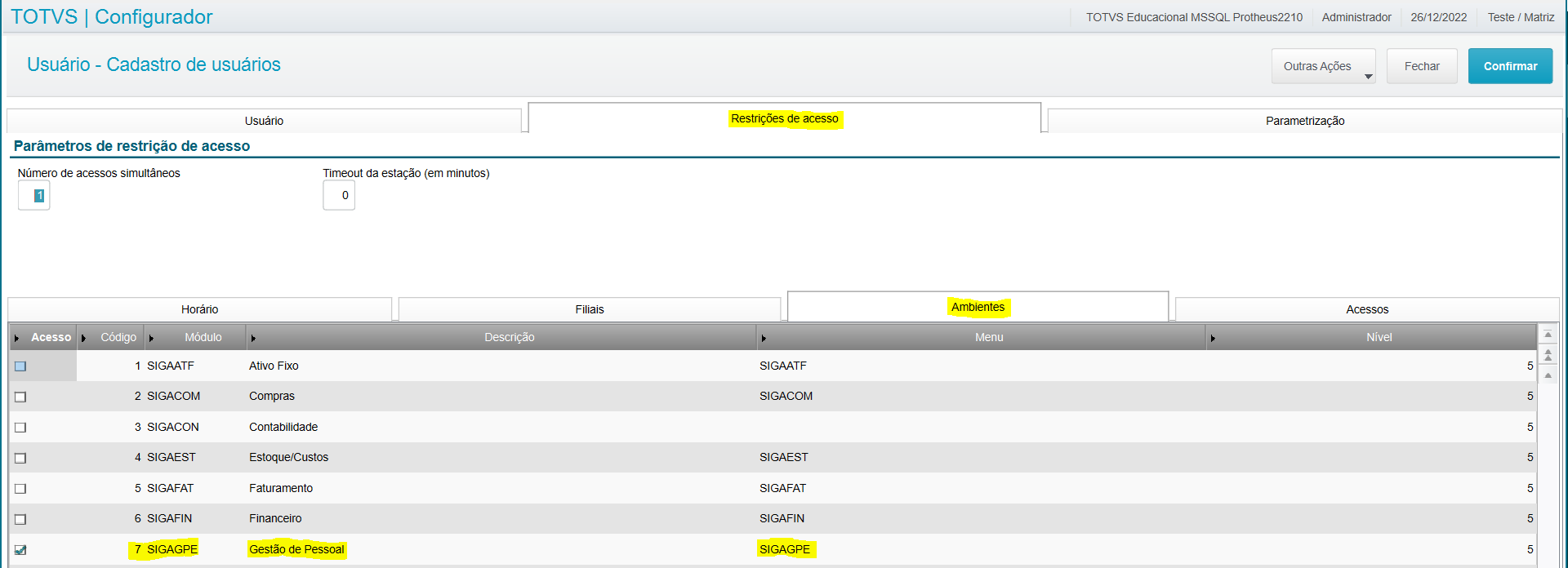Open the Filiais sub-tab
The width and height of the screenshot is (1568, 568).
pos(590,309)
